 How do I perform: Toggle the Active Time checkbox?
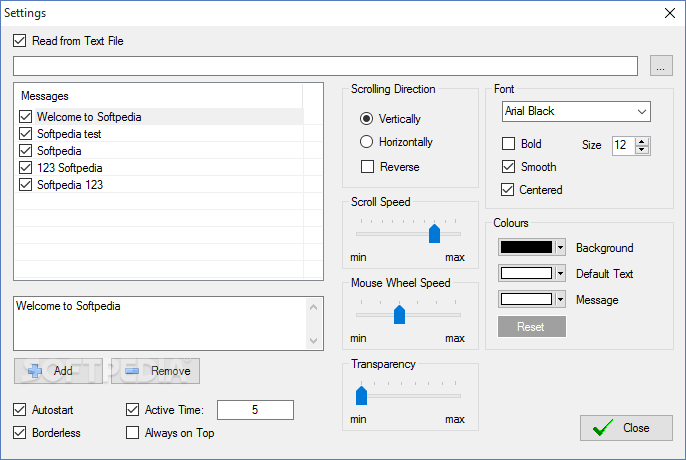tap(133, 410)
